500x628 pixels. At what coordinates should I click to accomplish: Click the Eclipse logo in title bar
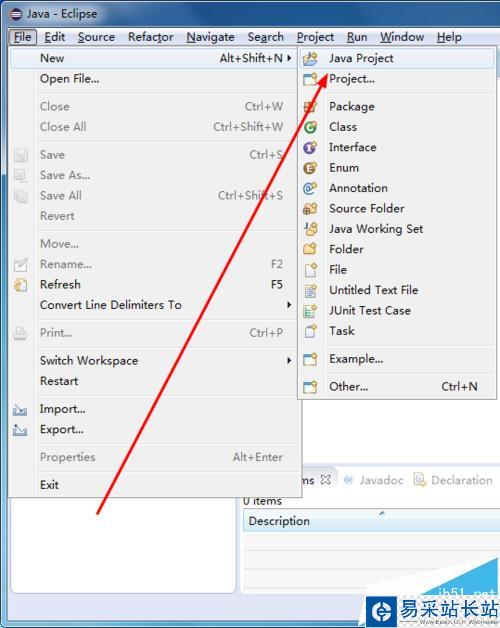pos(16,14)
